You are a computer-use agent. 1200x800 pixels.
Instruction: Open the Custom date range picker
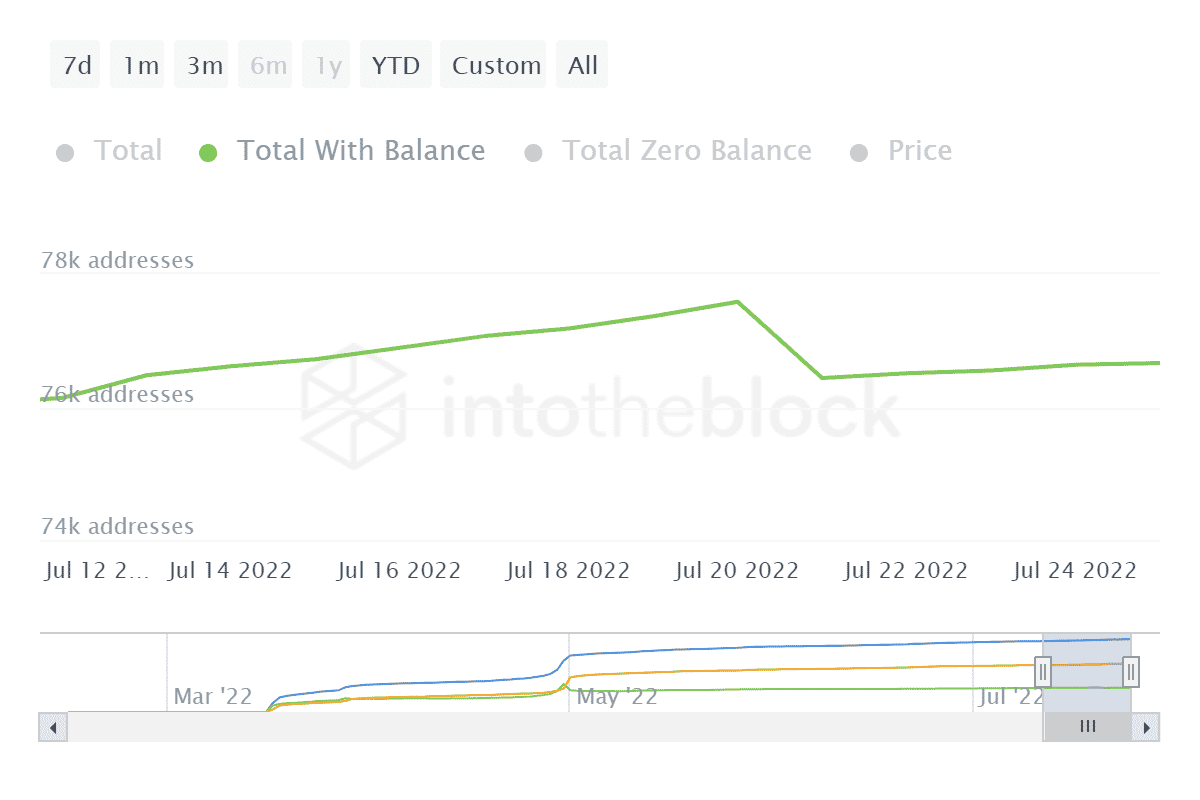click(496, 66)
